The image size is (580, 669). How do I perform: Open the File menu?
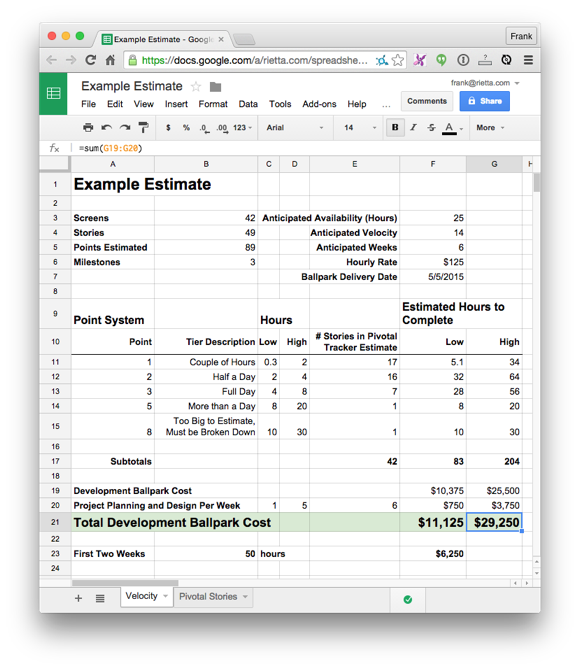(88, 104)
